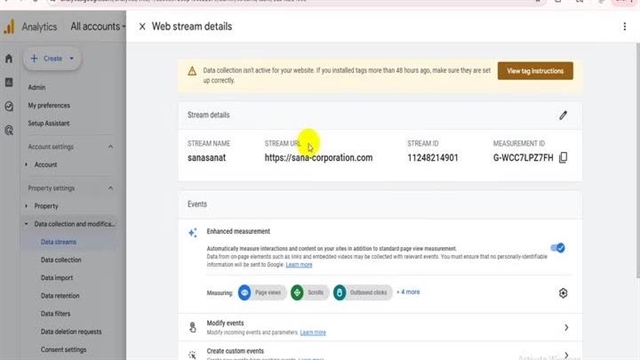Click View tag instructions button
640x360 pixels.
click(x=535, y=71)
